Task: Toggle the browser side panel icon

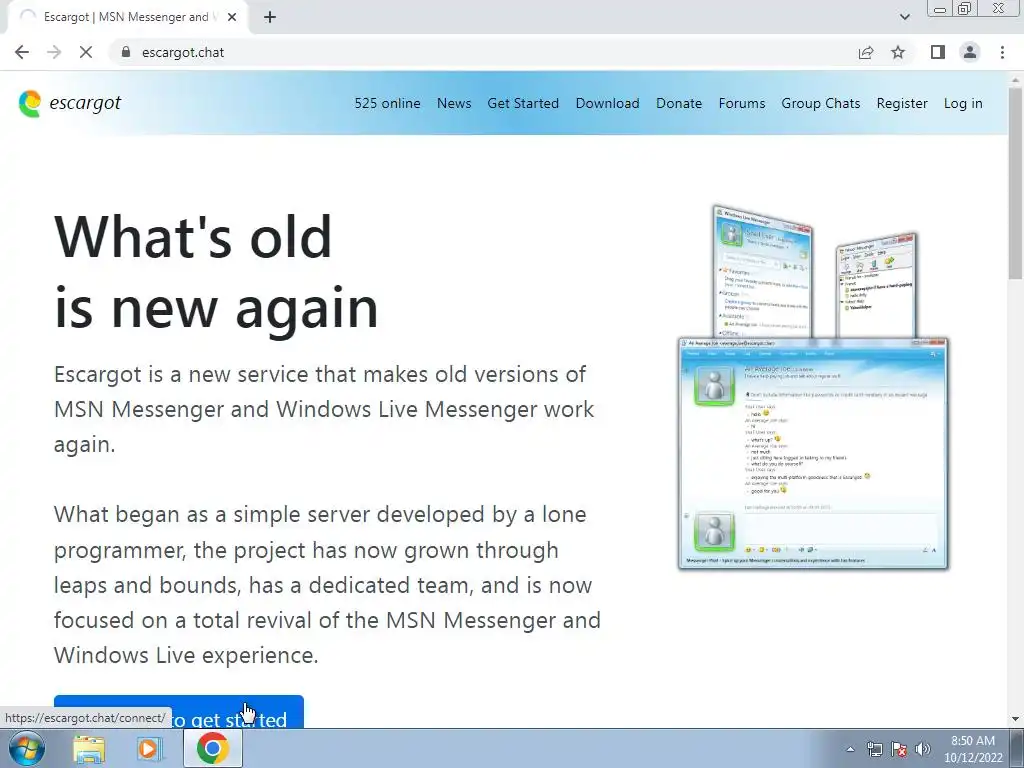Action: click(938, 52)
